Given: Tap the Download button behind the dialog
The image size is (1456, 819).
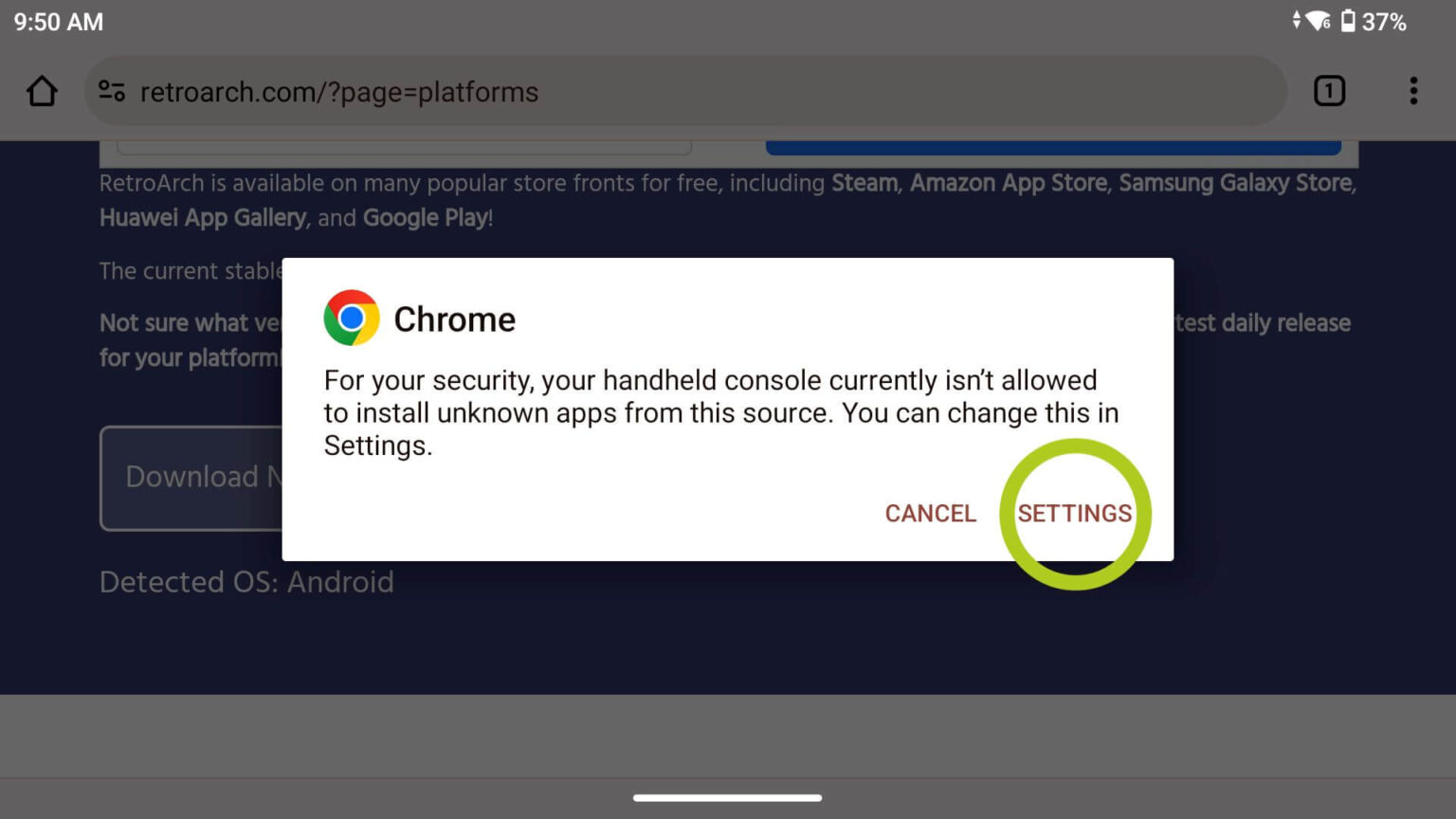Looking at the screenshot, I should click(190, 477).
